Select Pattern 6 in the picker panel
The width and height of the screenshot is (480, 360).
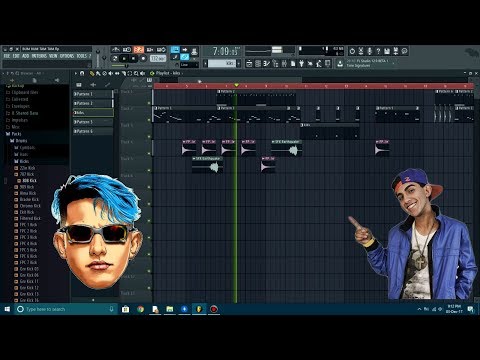pyautogui.click(x=93, y=131)
